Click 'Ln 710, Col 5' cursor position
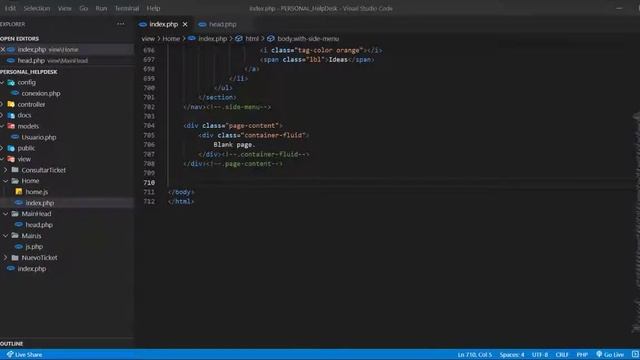 (475, 355)
